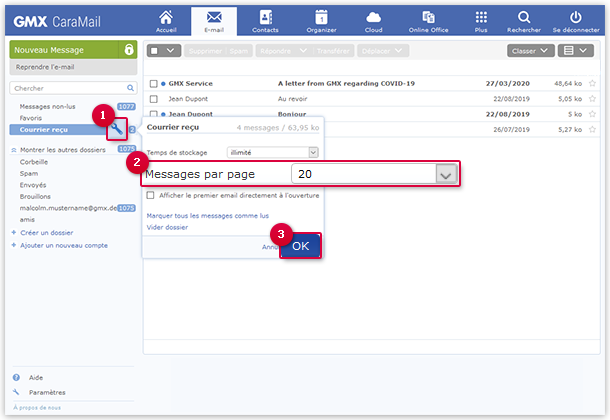This screenshot has height=420, width=610.
Task: Star the Bonjour message
Action: tap(592, 114)
